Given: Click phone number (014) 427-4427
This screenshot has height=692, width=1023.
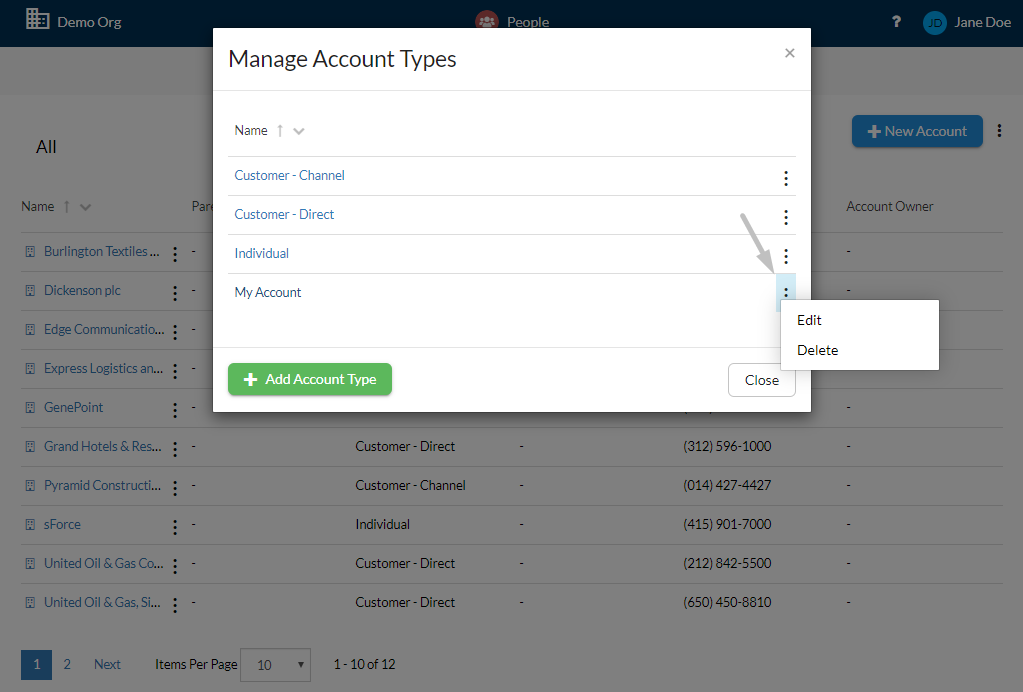Looking at the screenshot, I should 727,486.
